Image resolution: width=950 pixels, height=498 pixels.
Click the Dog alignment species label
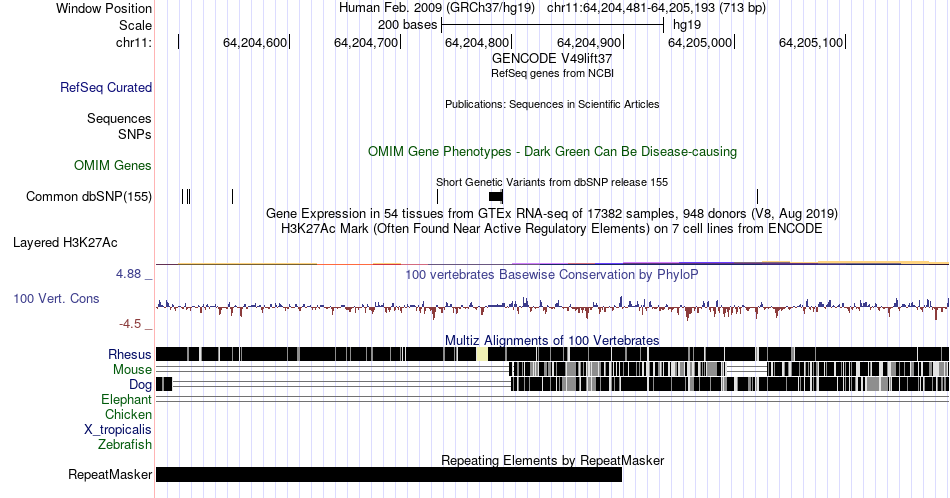point(141,384)
